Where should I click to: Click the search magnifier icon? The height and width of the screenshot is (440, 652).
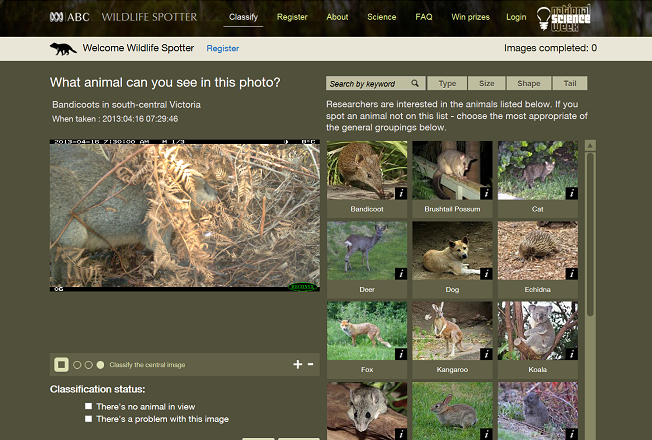click(416, 84)
